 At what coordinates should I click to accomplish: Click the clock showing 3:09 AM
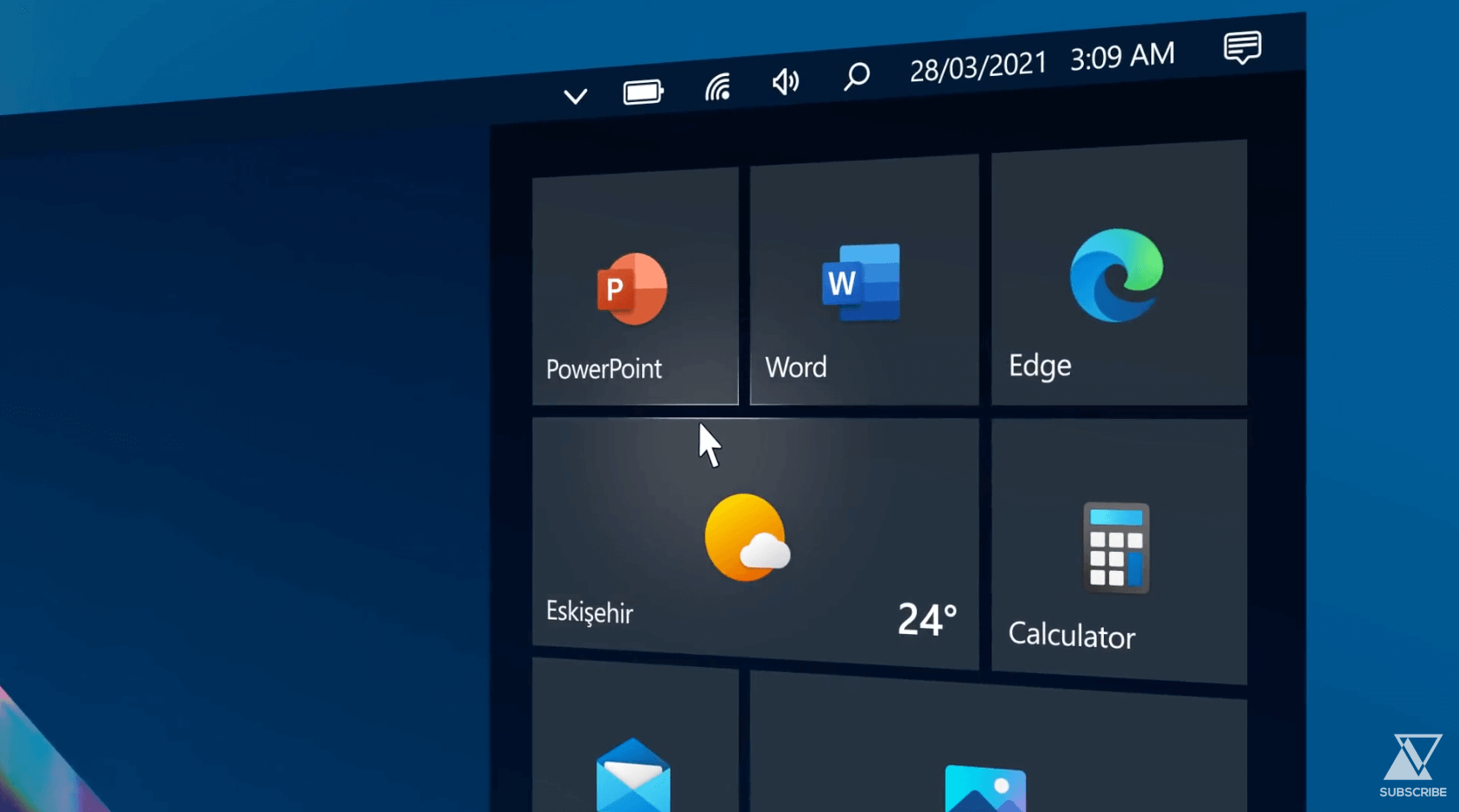pyautogui.click(x=1123, y=56)
